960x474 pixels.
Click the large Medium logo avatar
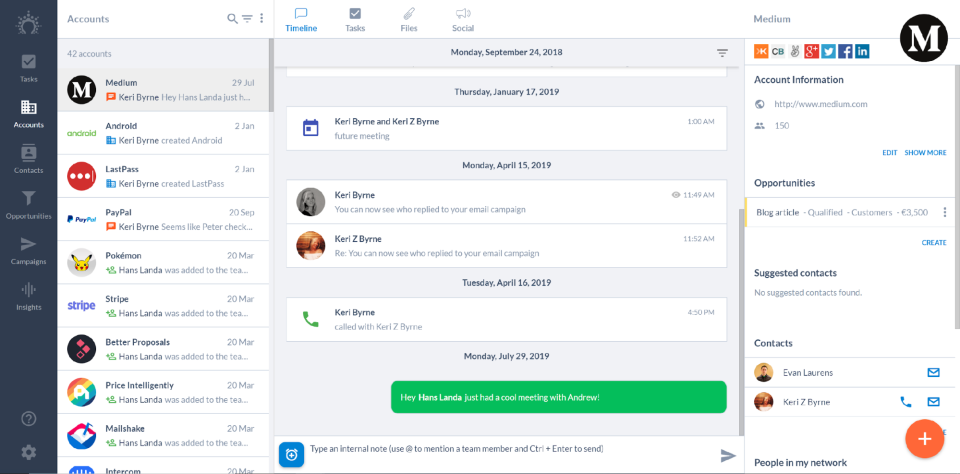[x=924, y=38]
